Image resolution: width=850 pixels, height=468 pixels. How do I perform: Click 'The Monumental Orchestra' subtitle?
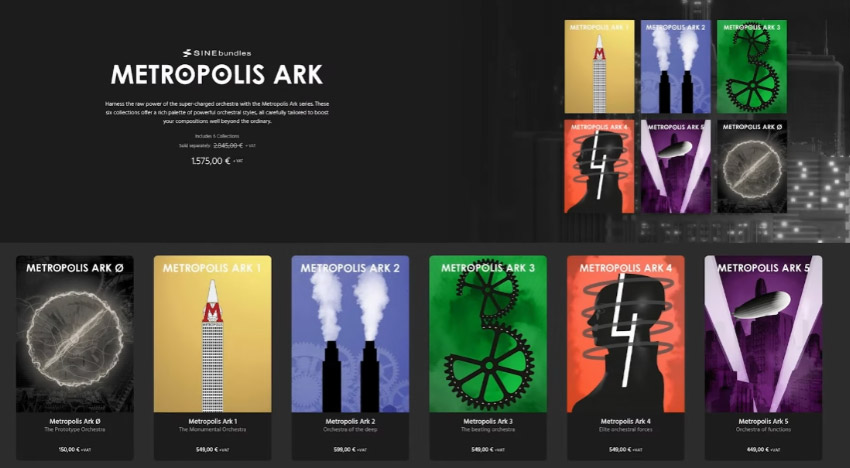(x=212, y=429)
